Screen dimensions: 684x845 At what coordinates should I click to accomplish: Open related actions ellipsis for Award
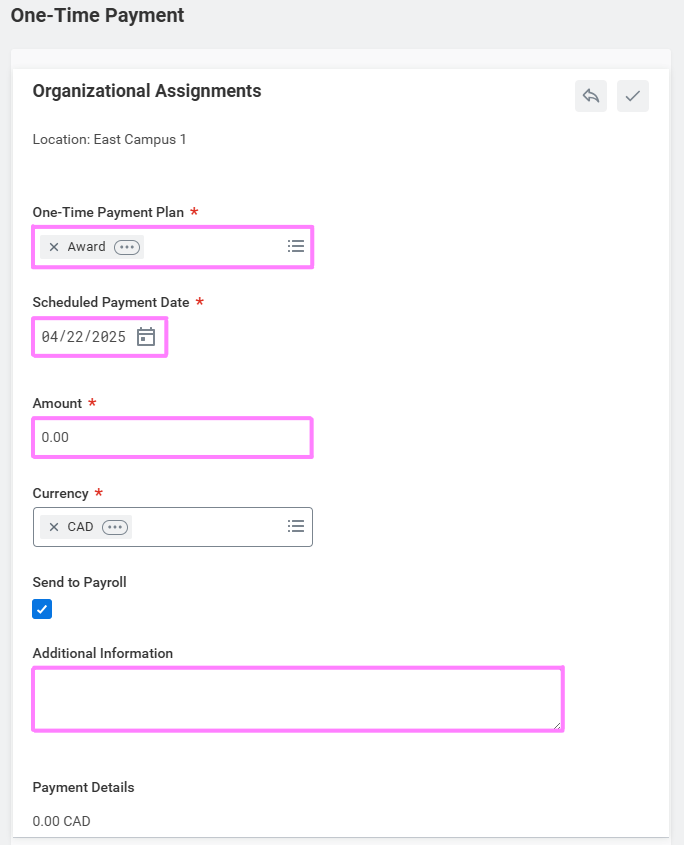[x=127, y=247]
